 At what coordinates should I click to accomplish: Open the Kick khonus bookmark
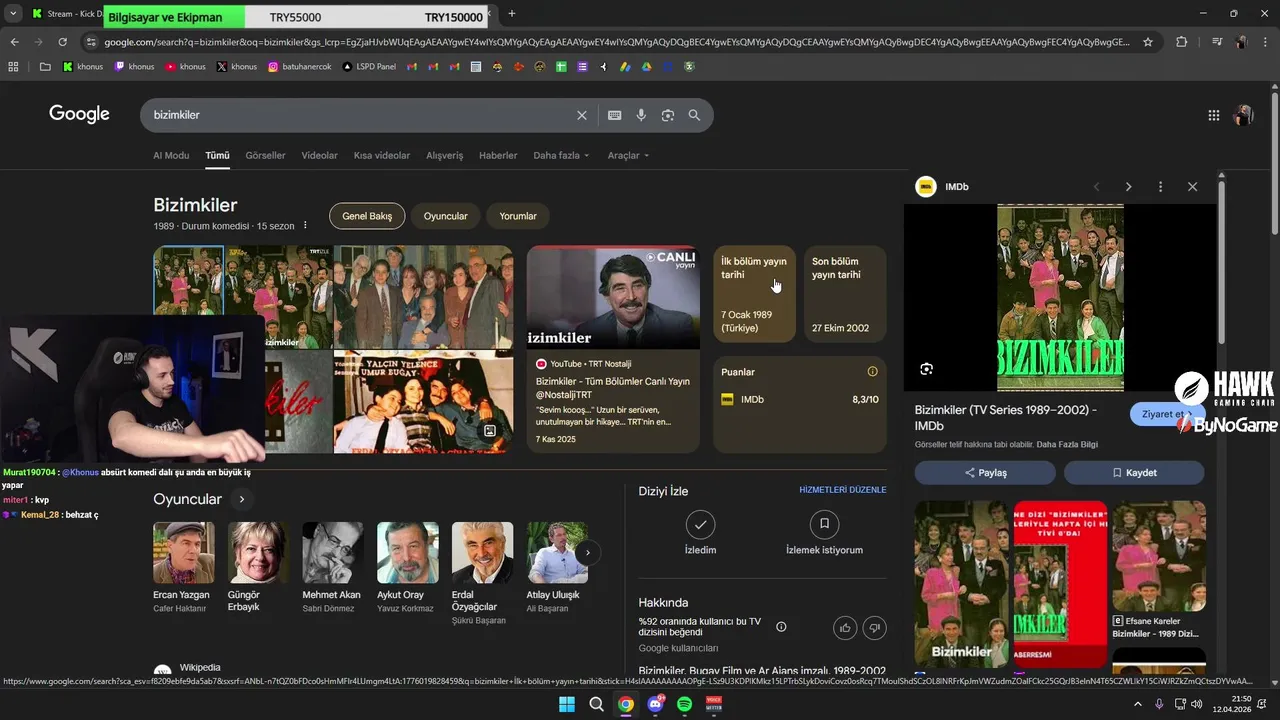pos(83,67)
